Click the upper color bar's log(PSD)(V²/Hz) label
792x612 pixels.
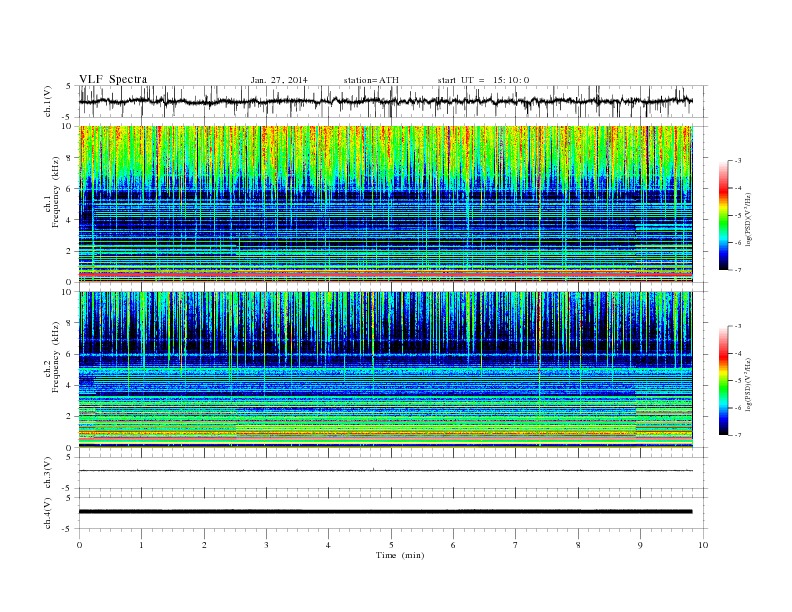[749, 220]
